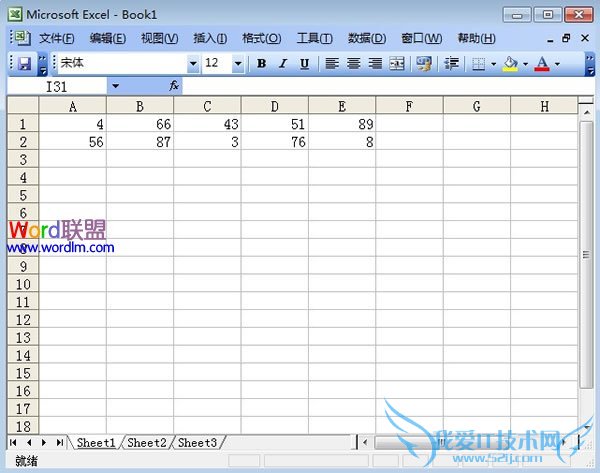Expand formatting toolbar options chevron

point(590,64)
